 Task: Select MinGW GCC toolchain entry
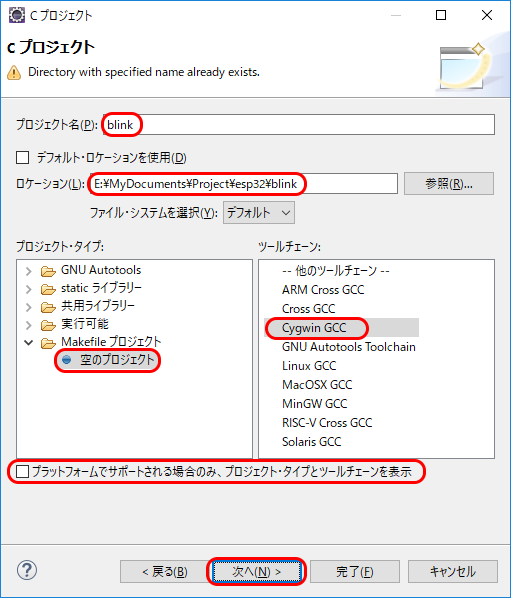(315, 403)
